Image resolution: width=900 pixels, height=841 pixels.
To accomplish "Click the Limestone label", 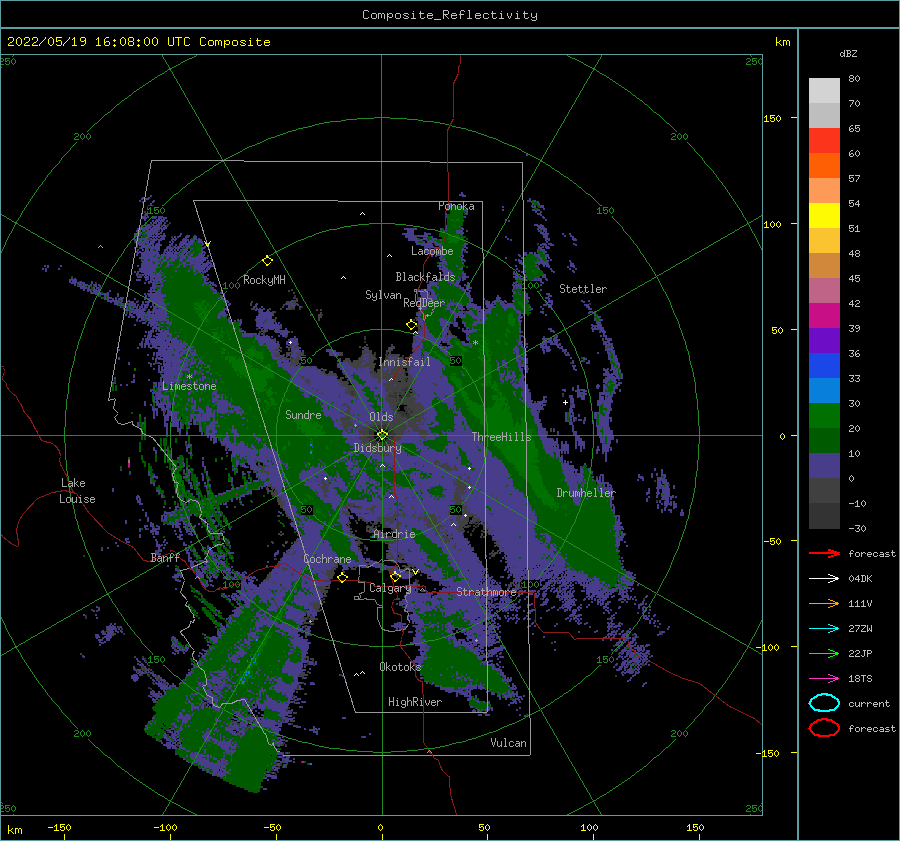I will click(x=189, y=386).
